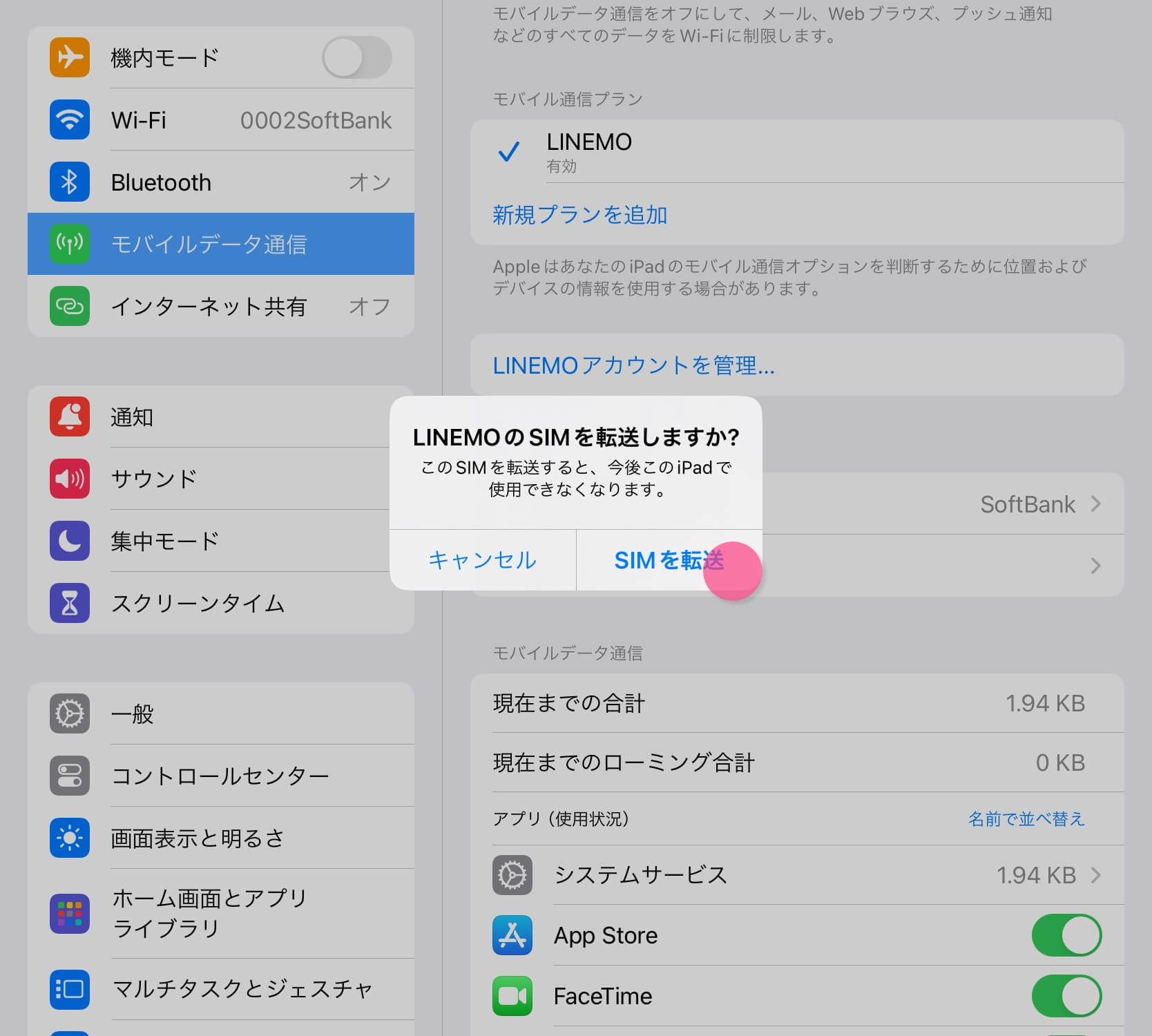Viewport: 1152px width, 1036px height.
Task: Select the LINEMO plan with checkmark
Action: (x=588, y=151)
